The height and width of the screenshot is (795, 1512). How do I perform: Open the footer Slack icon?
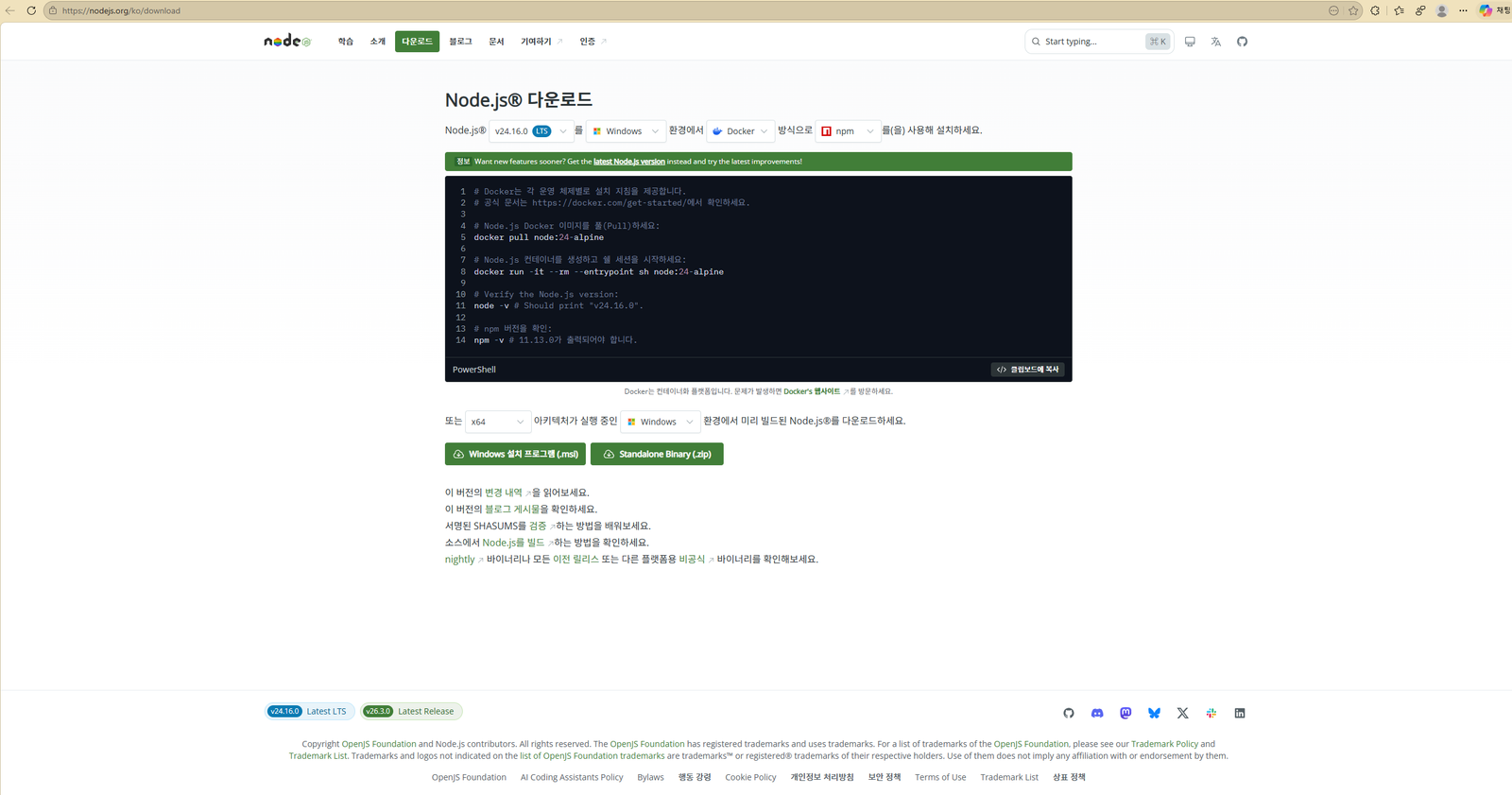[x=1211, y=713]
